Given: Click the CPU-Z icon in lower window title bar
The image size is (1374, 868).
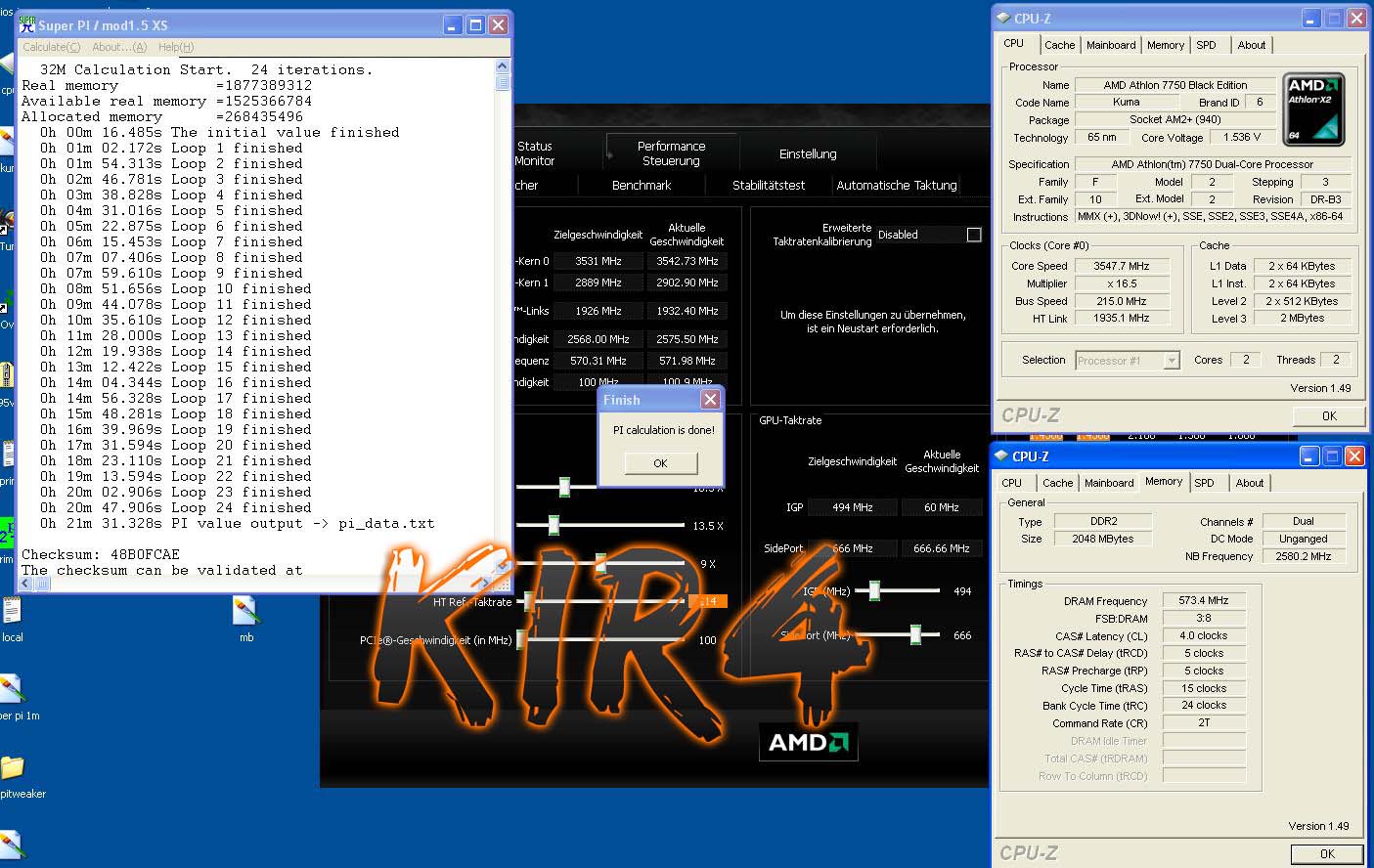Looking at the screenshot, I should pyautogui.click(x=1000, y=456).
